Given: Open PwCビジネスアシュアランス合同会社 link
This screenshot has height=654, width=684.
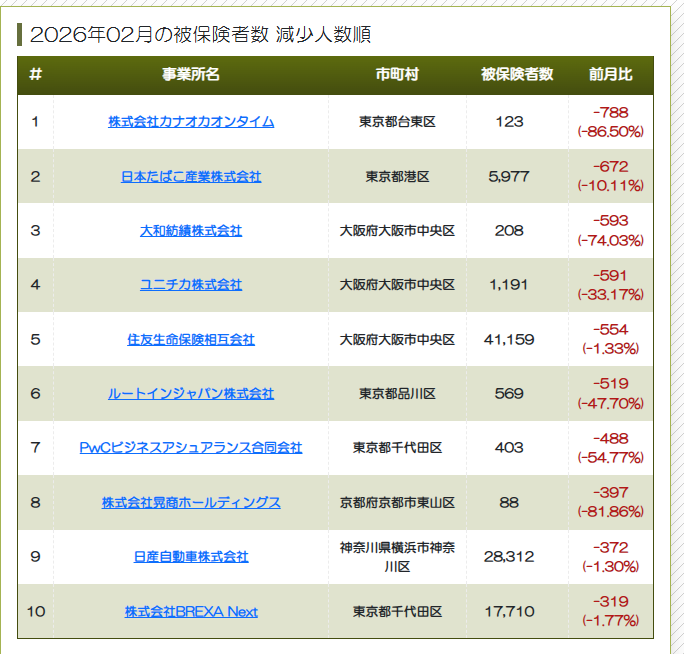Looking at the screenshot, I should click(x=191, y=448).
